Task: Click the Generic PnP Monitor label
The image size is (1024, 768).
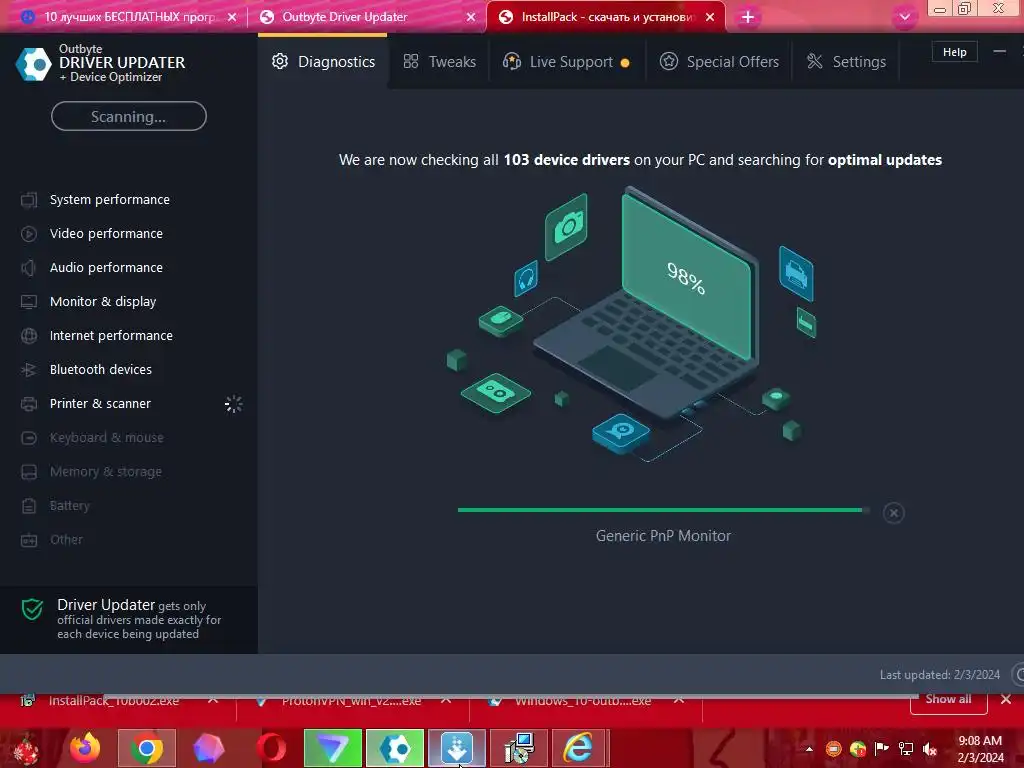Action: [664, 536]
